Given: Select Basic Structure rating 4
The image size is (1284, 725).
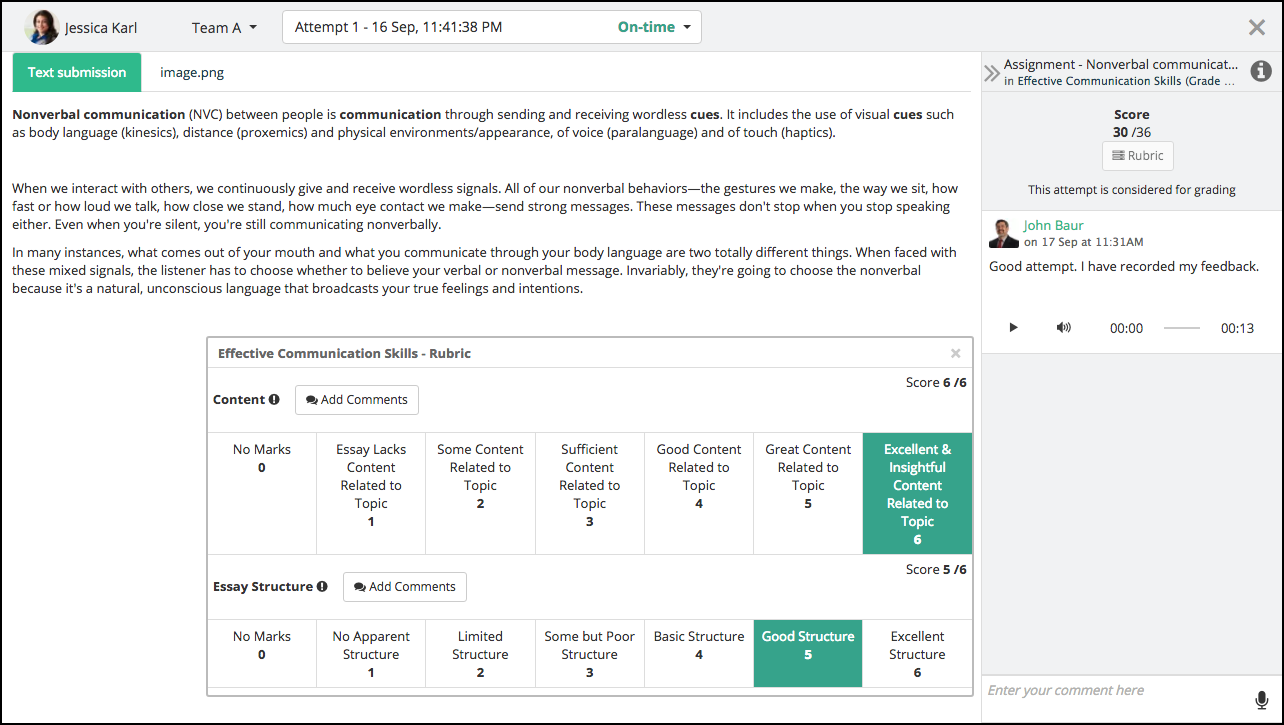Looking at the screenshot, I should coord(699,654).
